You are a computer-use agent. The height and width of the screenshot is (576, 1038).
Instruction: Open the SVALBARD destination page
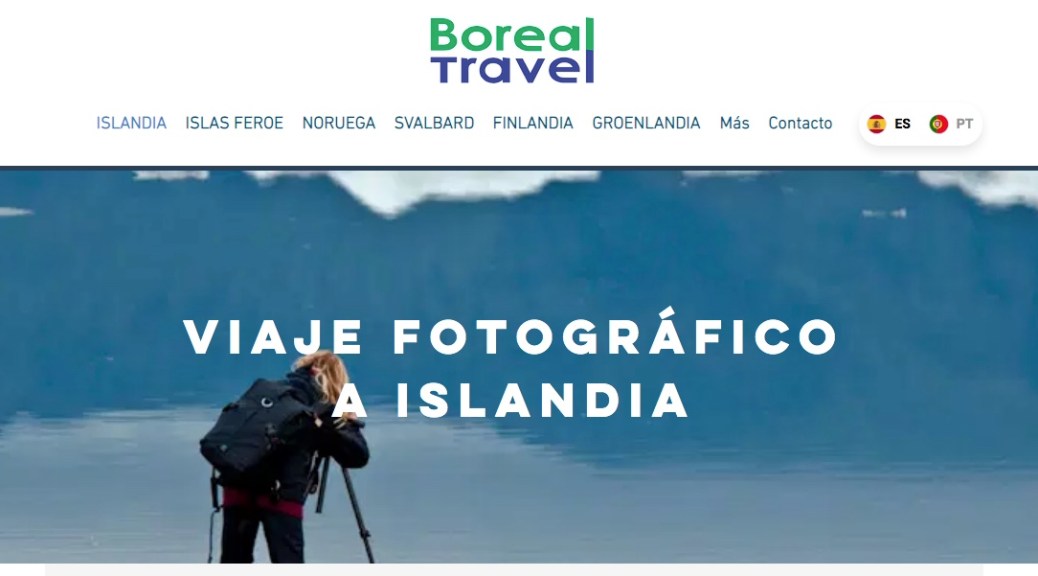[434, 123]
